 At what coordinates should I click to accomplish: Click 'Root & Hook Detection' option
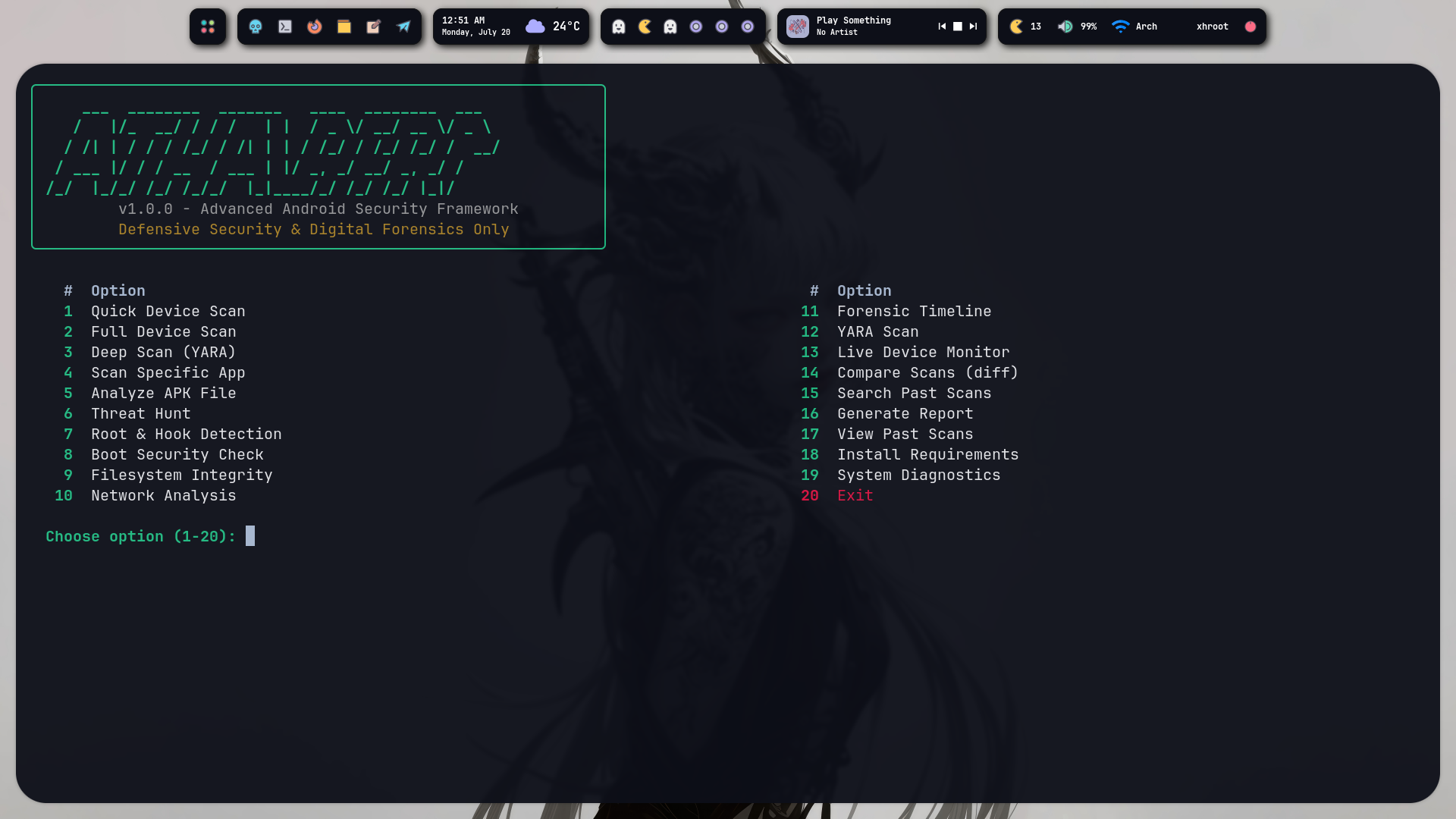[187, 435]
